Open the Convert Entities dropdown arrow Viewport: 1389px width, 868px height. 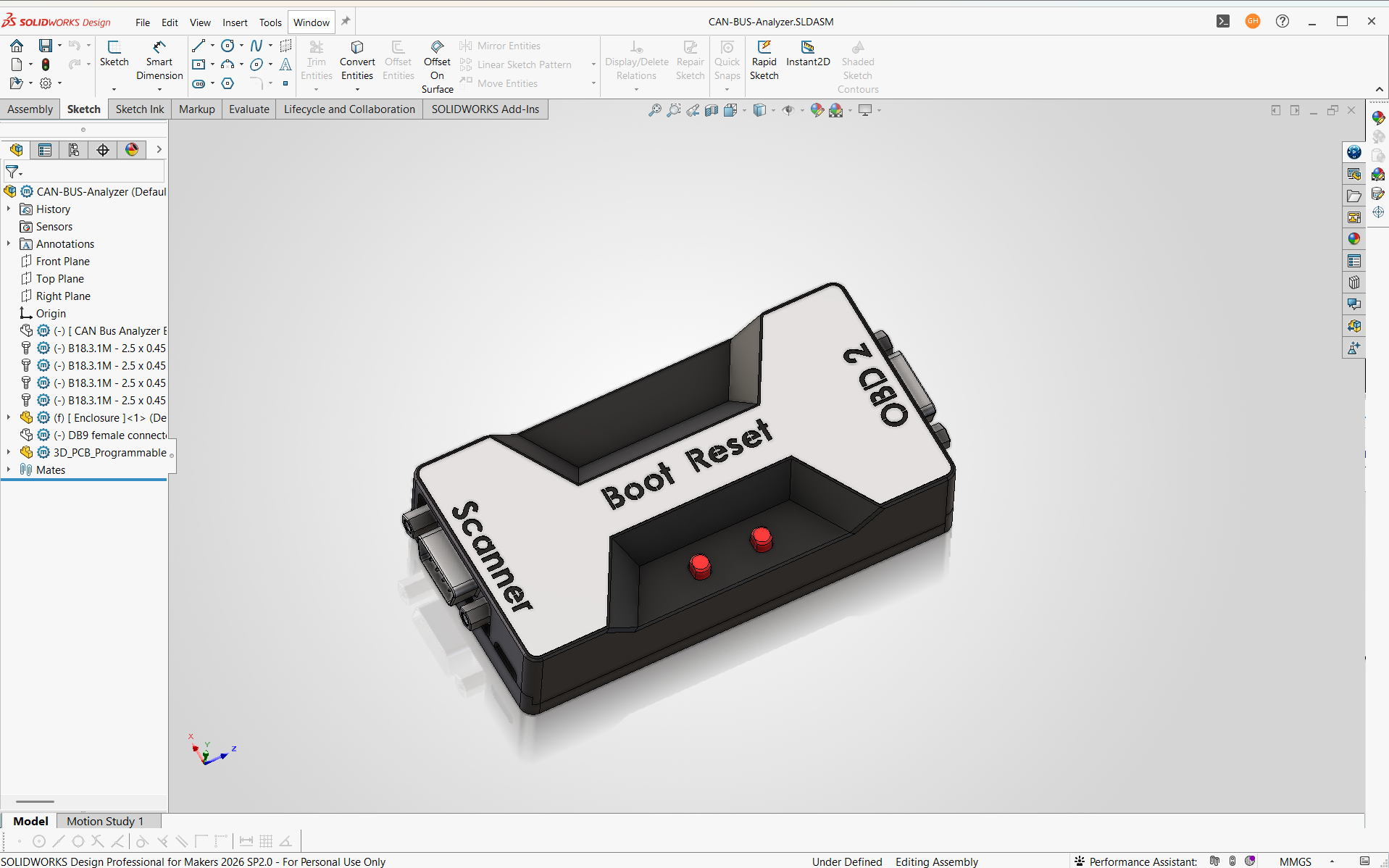(357, 89)
